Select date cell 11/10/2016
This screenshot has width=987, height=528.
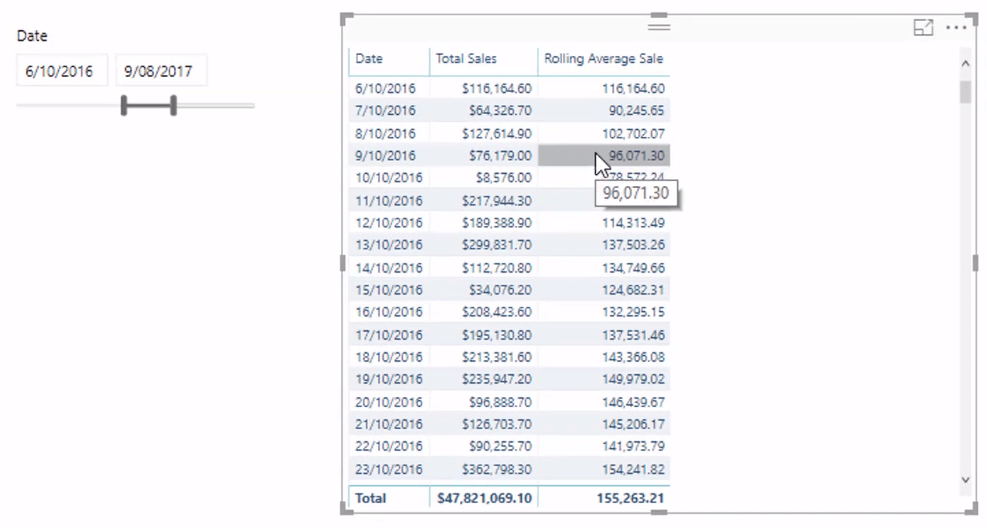pyautogui.click(x=389, y=201)
